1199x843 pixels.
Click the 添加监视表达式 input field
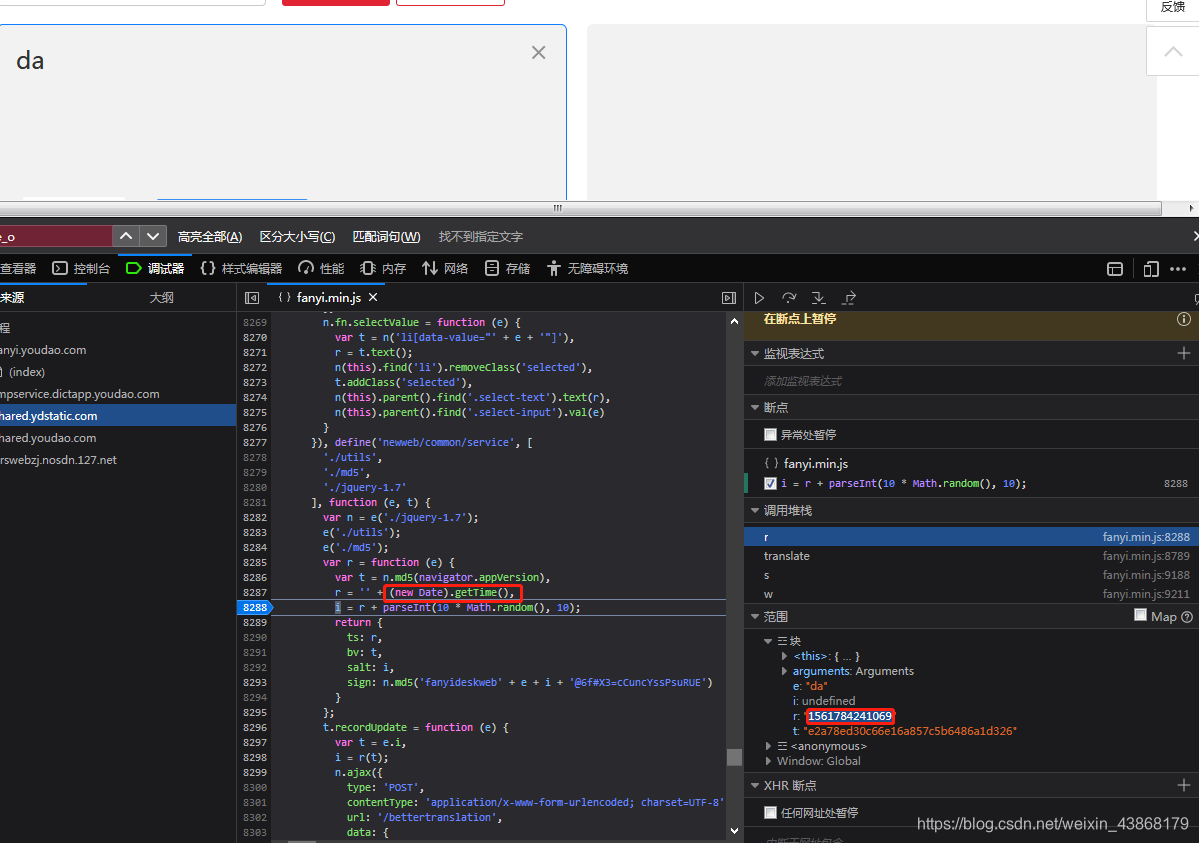pyautogui.click(x=971, y=381)
